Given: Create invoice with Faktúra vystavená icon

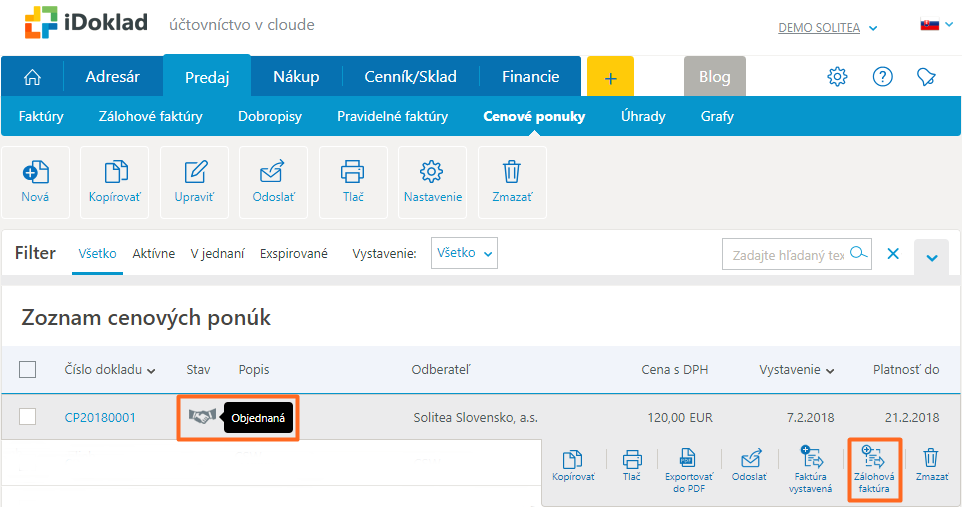Looking at the screenshot, I should 810,468.
